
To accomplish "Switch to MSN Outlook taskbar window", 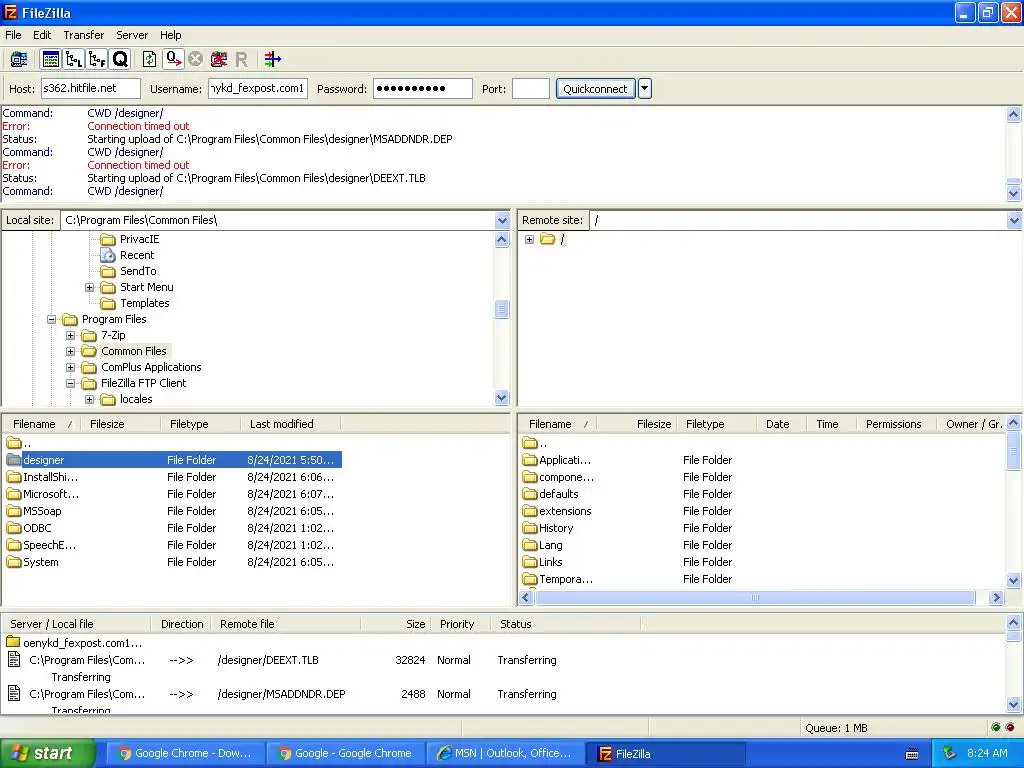I will click(504, 754).
